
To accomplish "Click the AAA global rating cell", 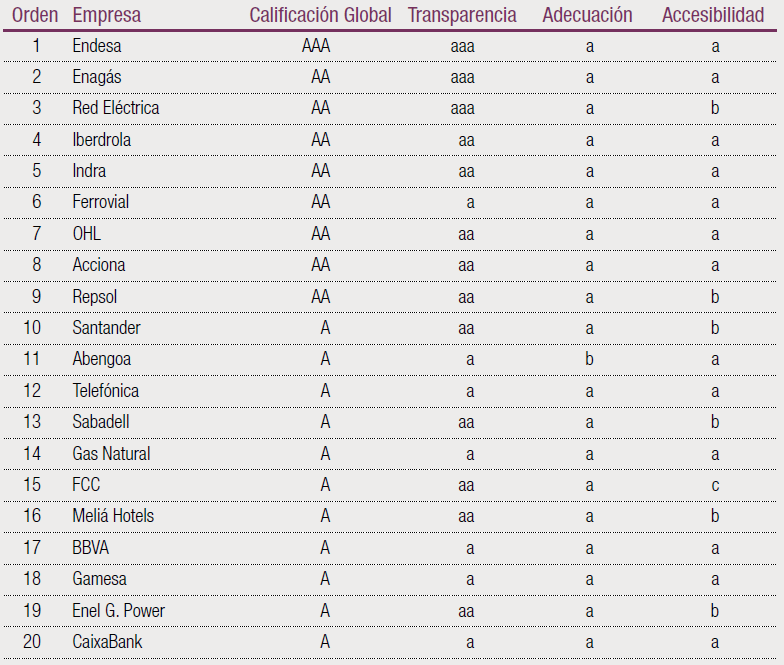I will tap(316, 45).
